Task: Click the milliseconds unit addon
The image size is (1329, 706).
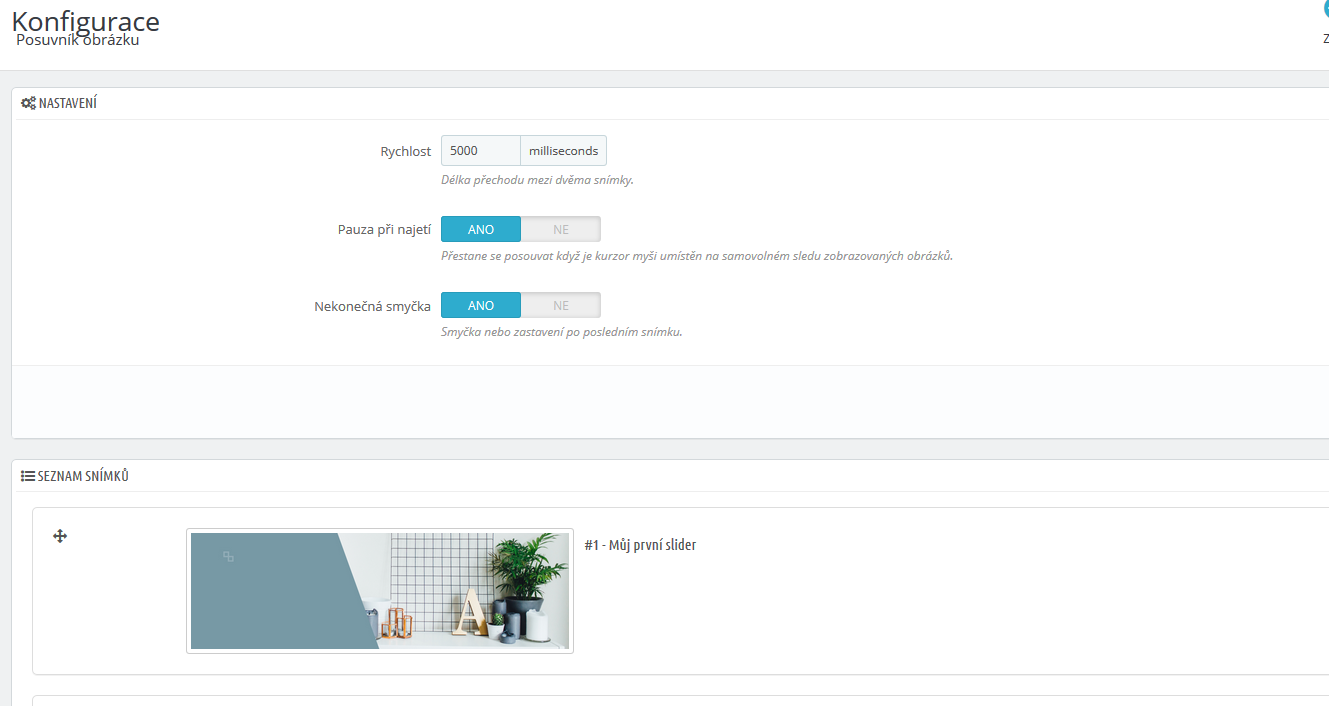Action: click(x=563, y=151)
